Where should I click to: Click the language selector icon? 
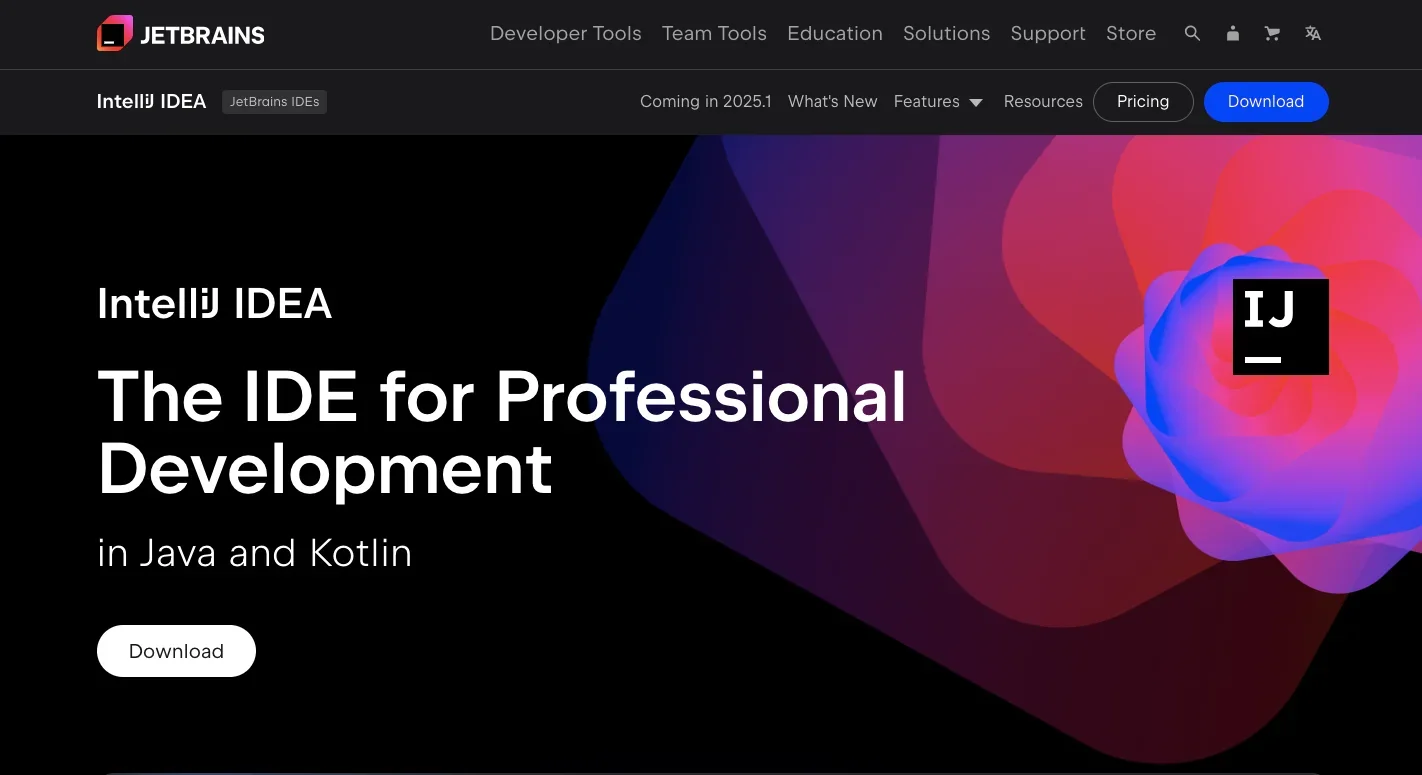coord(1313,34)
